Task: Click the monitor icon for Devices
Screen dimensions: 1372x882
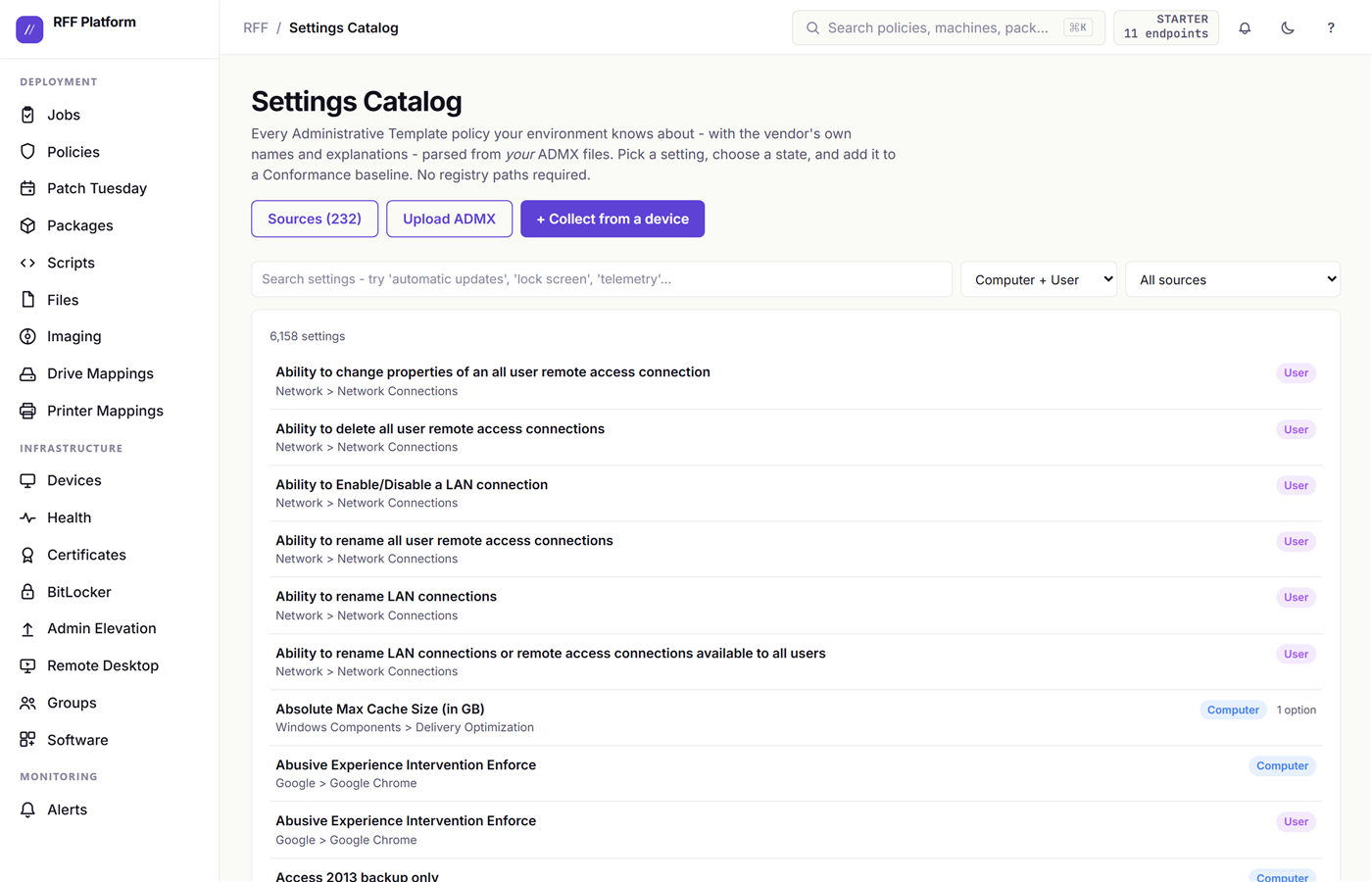Action: click(27, 480)
